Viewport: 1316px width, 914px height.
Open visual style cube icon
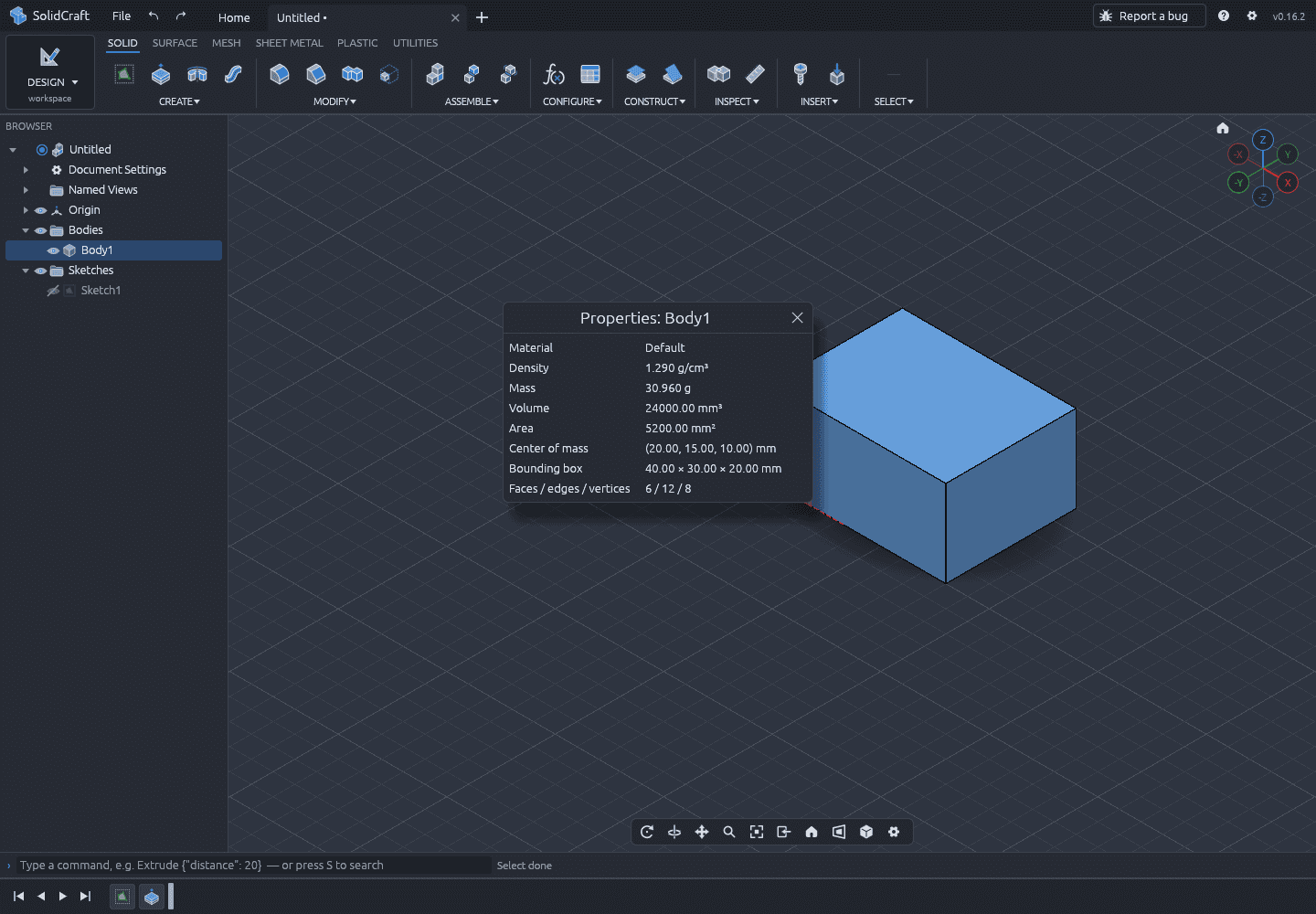click(866, 832)
